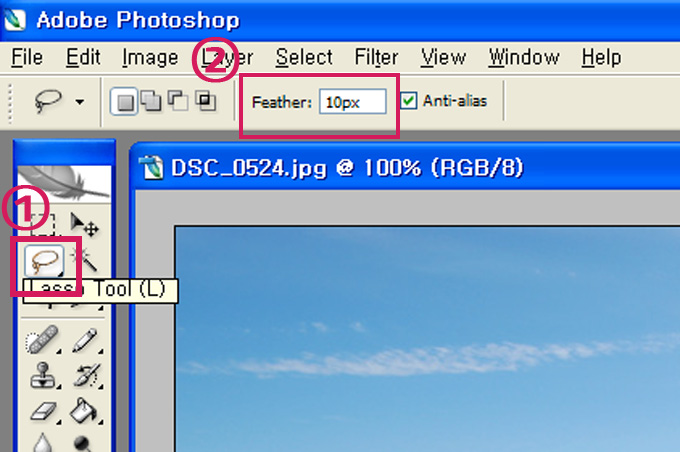Pick the Move tool
The width and height of the screenshot is (680, 452).
85,225
